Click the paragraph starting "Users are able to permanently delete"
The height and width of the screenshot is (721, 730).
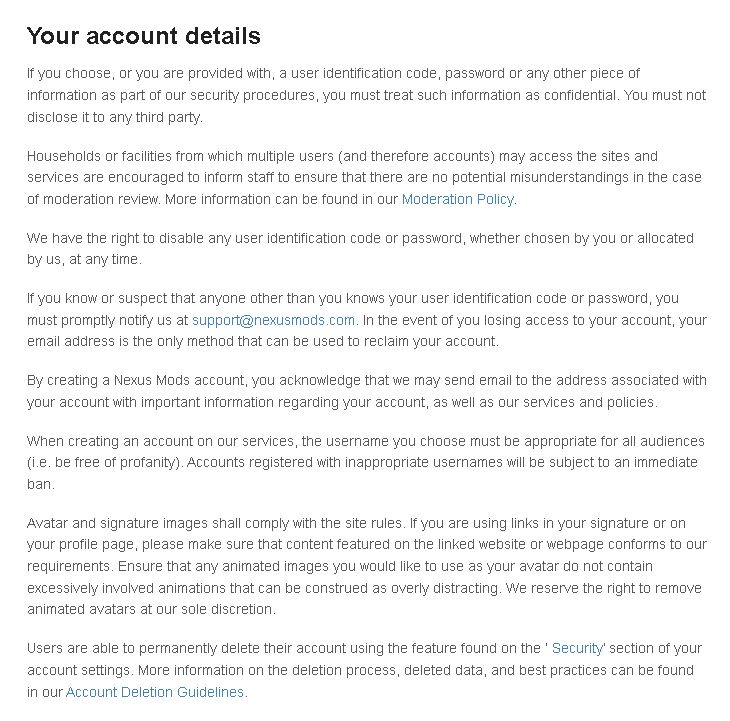click(x=364, y=670)
